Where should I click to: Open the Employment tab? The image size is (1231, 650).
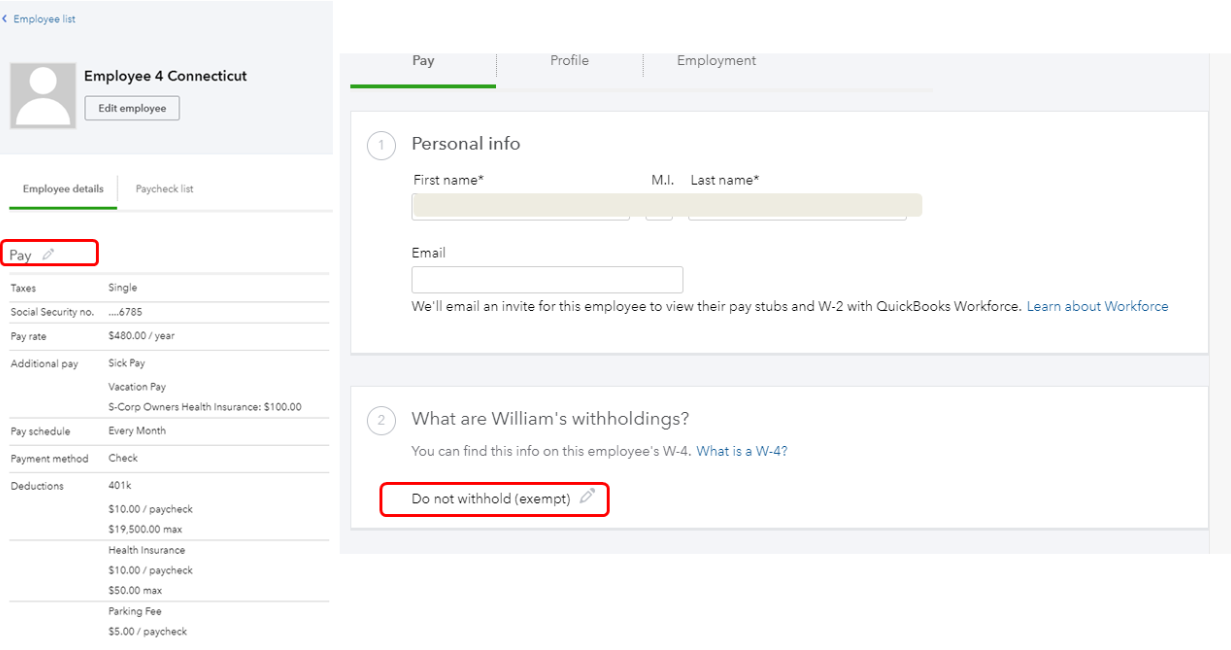click(716, 61)
